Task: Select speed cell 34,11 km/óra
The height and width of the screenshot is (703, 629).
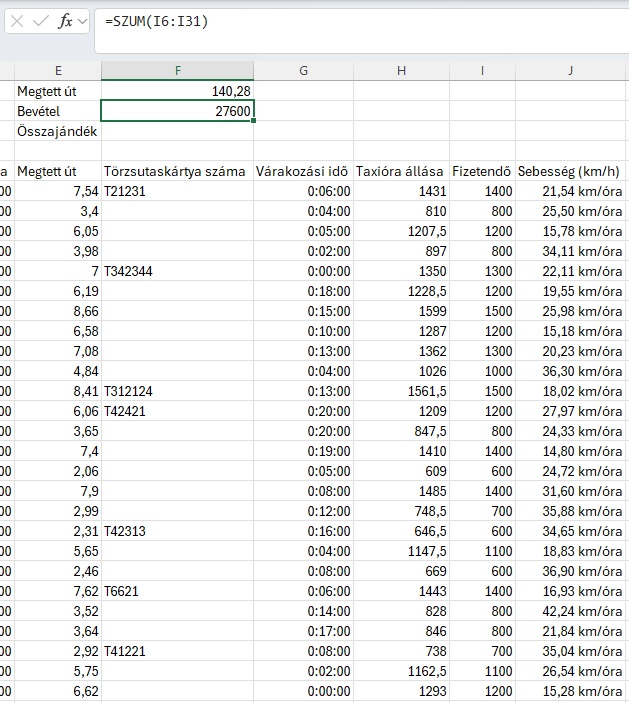Action: click(x=570, y=251)
